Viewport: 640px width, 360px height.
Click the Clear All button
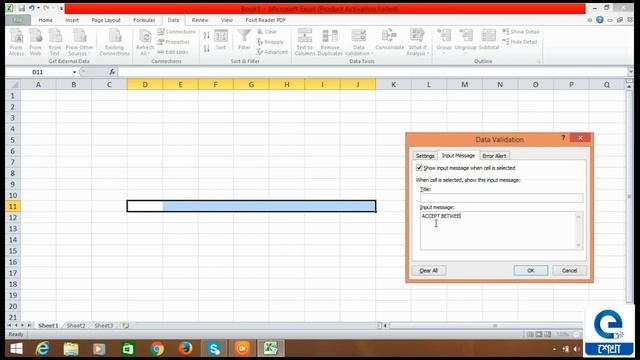pos(428,271)
